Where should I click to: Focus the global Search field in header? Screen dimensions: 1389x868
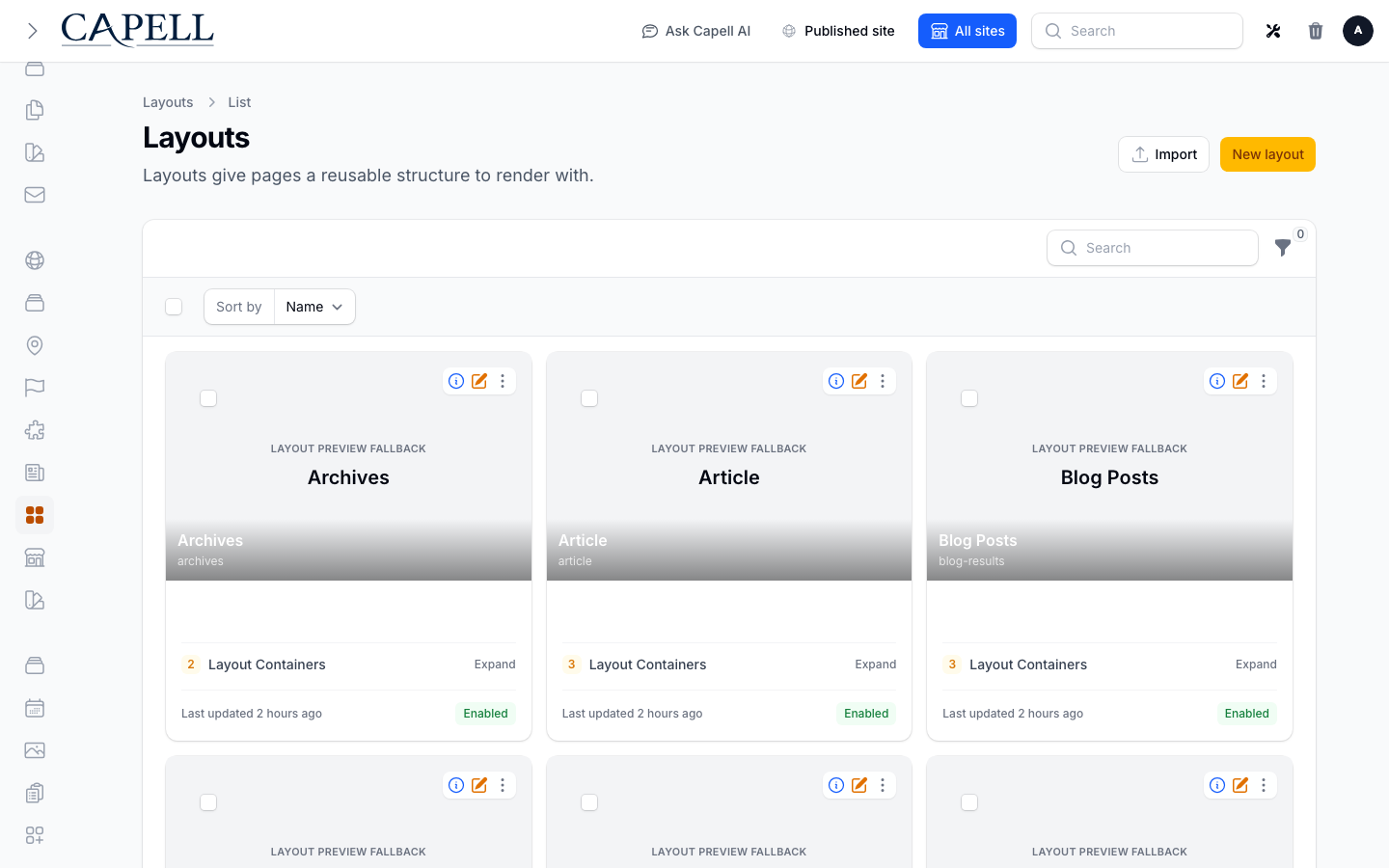[1137, 31]
